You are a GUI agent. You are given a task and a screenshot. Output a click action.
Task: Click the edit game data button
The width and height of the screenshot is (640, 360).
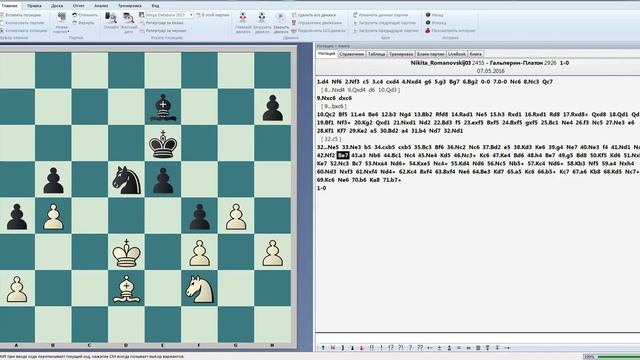[x=380, y=15]
